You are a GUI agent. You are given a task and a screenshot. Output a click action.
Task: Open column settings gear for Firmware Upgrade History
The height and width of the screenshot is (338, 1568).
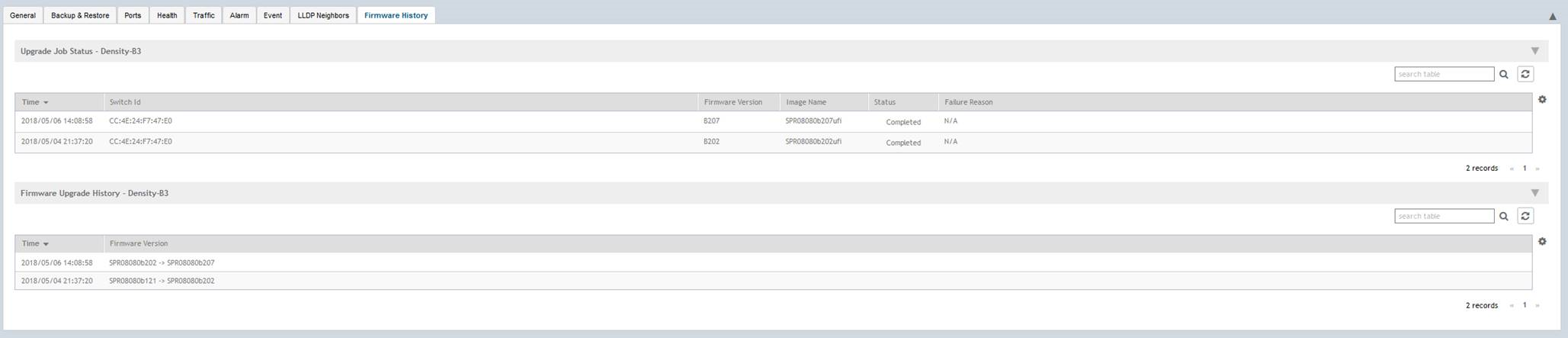point(1542,242)
